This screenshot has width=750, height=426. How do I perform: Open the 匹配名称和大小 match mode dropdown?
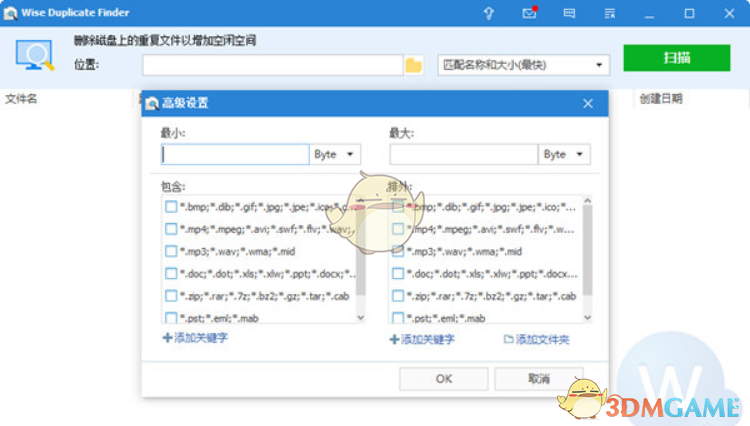525,65
